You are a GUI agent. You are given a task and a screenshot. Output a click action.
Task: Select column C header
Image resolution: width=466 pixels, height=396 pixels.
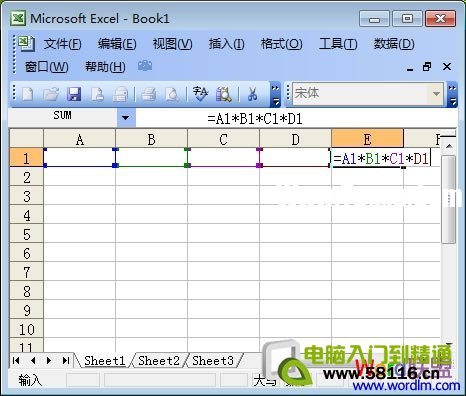[x=224, y=139]
